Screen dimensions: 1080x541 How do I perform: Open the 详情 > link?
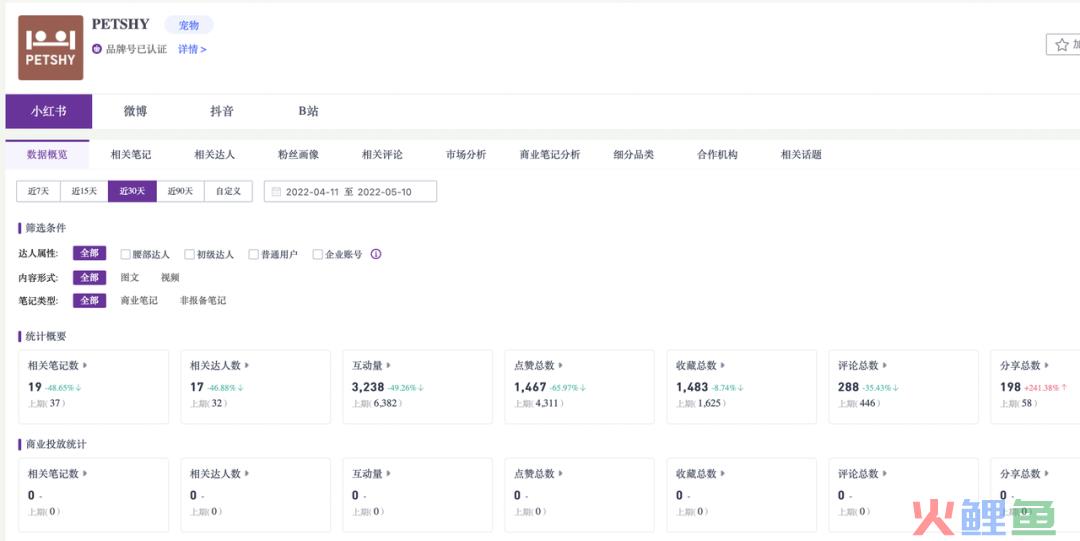pyautogui.click(x=192, y=49)
